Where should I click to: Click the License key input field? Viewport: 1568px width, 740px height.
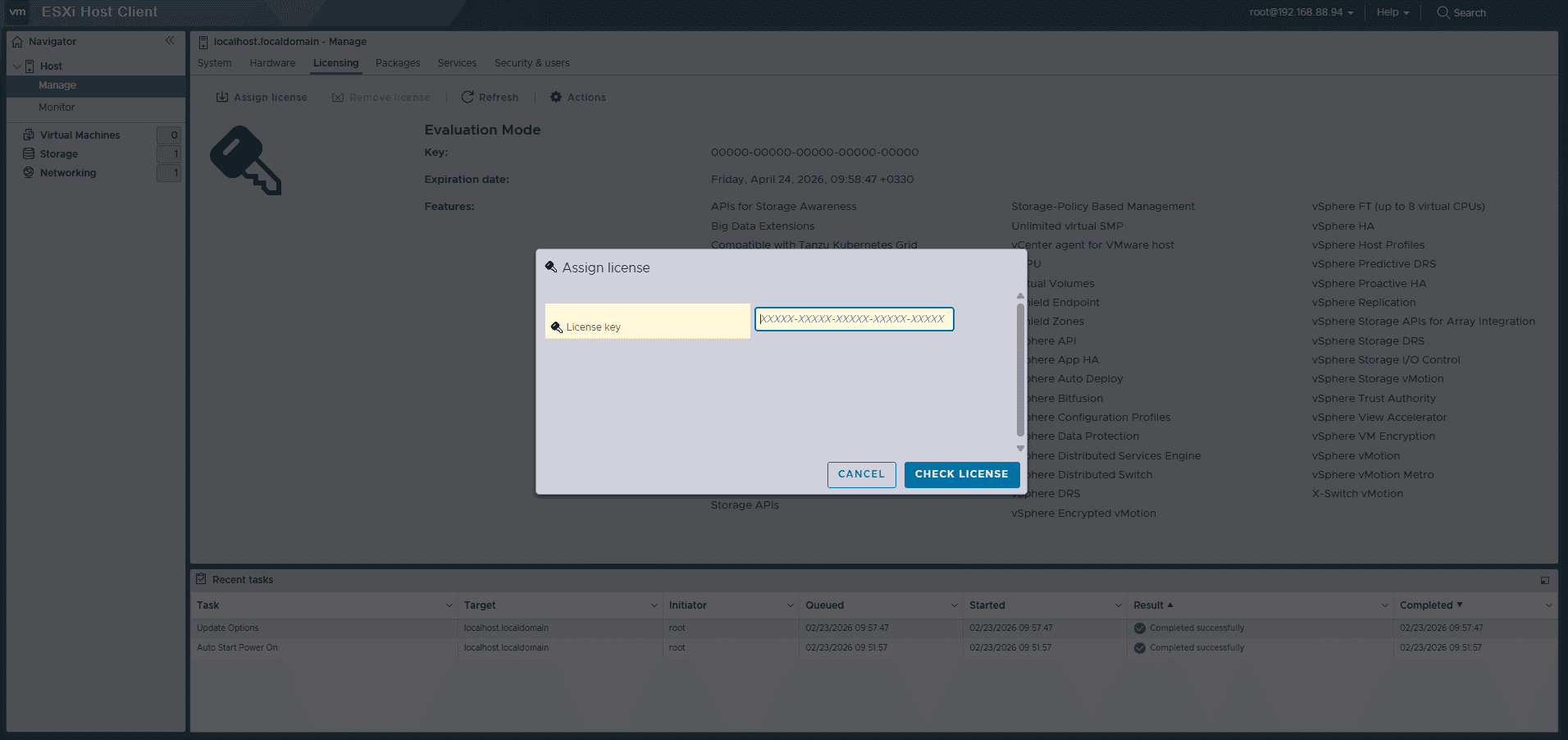(x=855, y=319)
